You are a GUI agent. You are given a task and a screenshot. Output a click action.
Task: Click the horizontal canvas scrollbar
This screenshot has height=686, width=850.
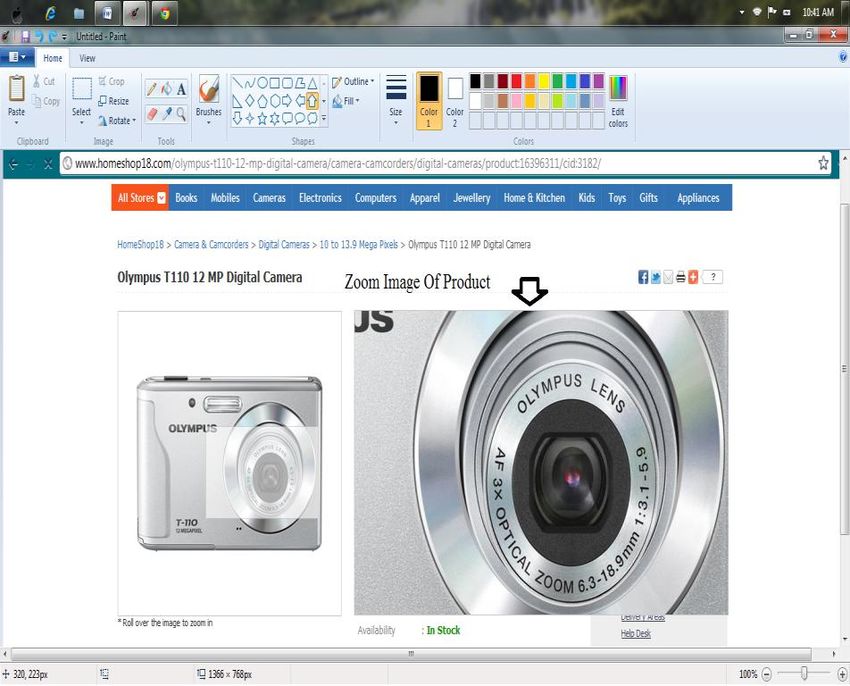point(411,653)
